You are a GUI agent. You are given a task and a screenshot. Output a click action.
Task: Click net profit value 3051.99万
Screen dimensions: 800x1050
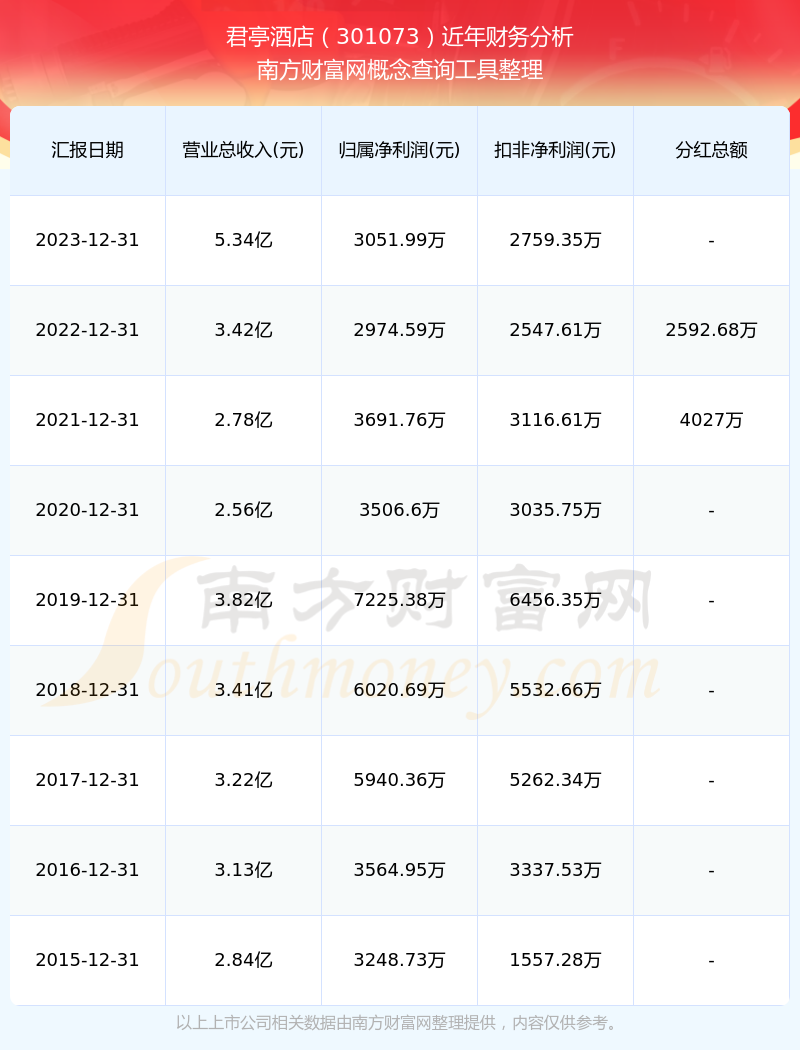click(400, 240)
